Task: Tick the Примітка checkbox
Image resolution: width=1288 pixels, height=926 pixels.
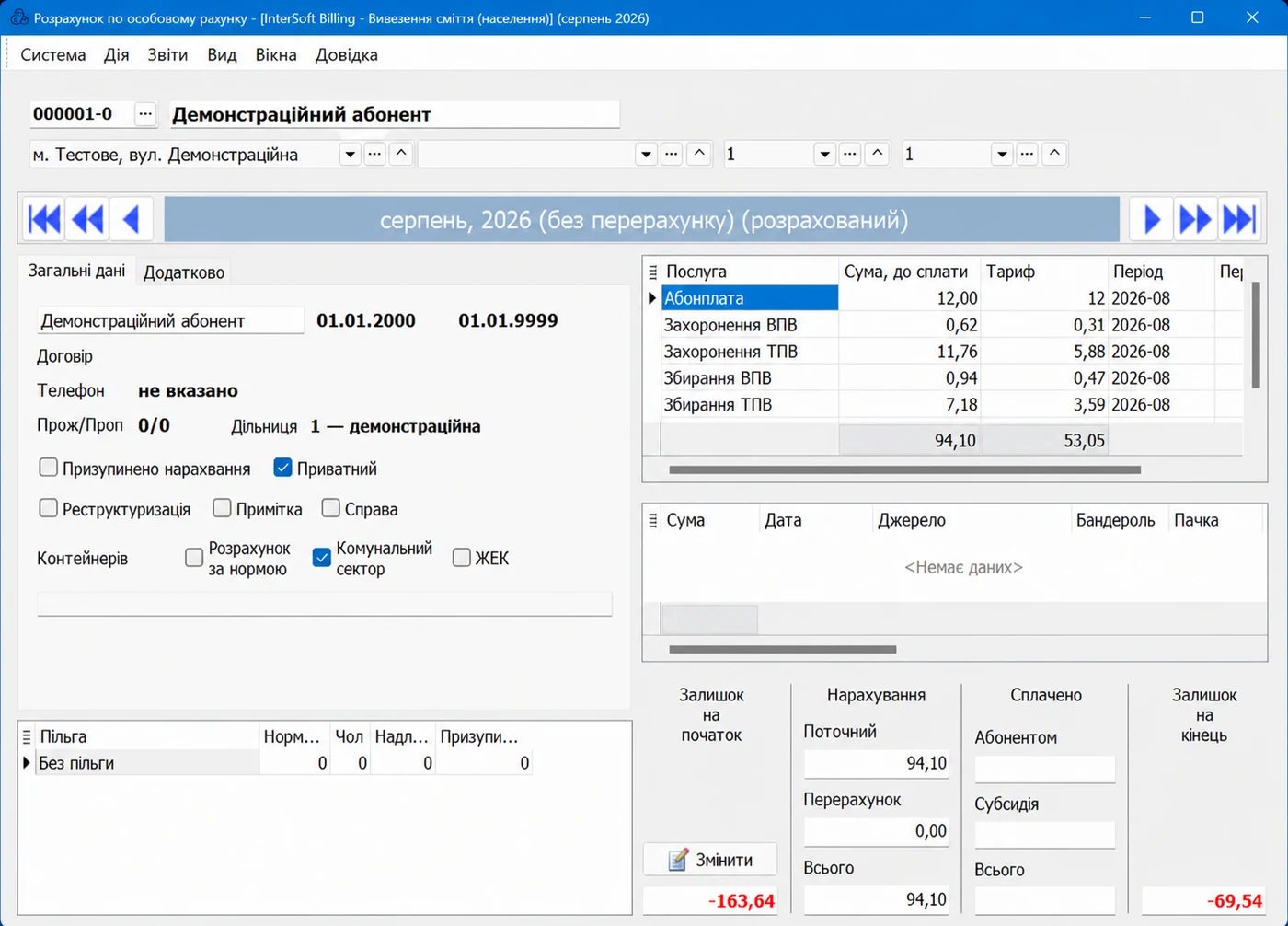Action: pos(222,508)
